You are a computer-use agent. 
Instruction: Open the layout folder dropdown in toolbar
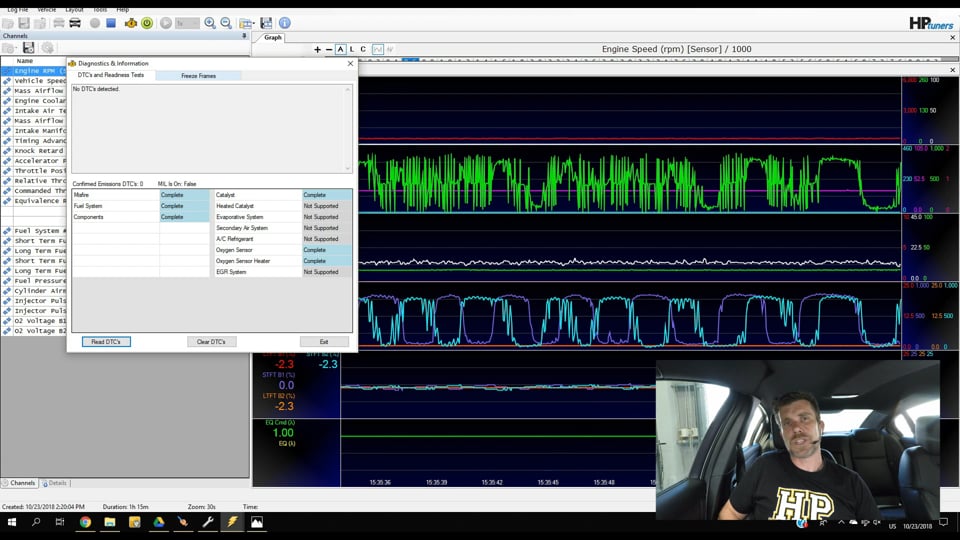point(248,23)
